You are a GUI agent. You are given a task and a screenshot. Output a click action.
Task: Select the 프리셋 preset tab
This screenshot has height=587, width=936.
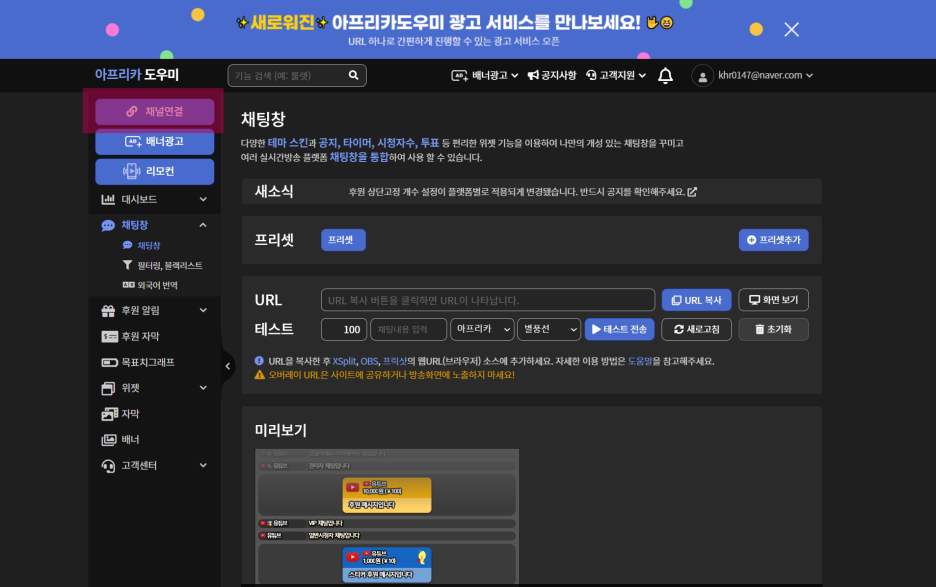(x=343, y=240)
